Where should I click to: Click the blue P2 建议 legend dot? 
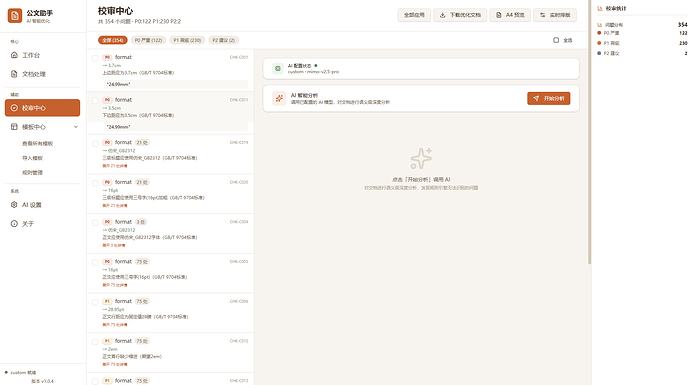[x=599, y=53]
